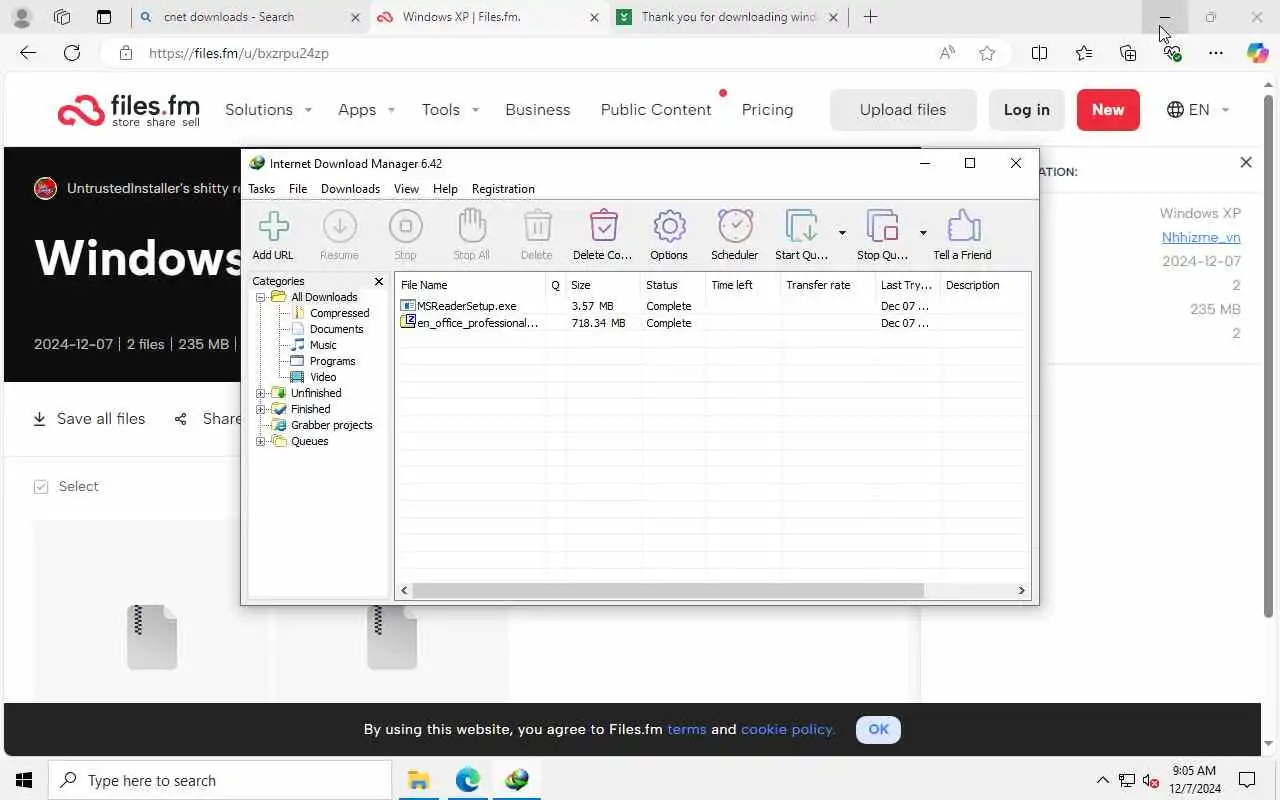Click the Resume toolbar icon
The height and width of the screenshot is (800, 1280).
[339, 235]
